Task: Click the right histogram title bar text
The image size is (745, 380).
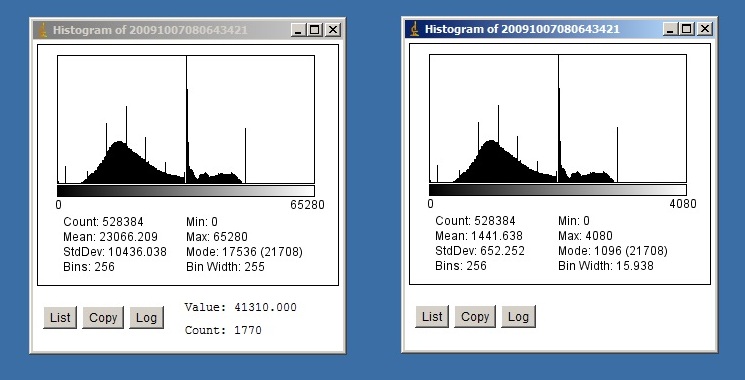Action: [522, 29]
